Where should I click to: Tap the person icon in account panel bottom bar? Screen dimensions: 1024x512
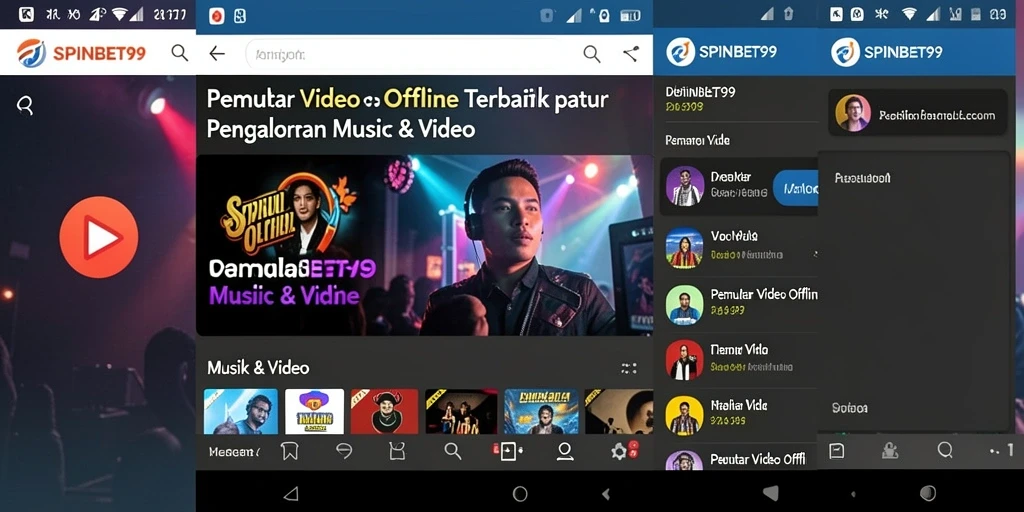[890, 450]
